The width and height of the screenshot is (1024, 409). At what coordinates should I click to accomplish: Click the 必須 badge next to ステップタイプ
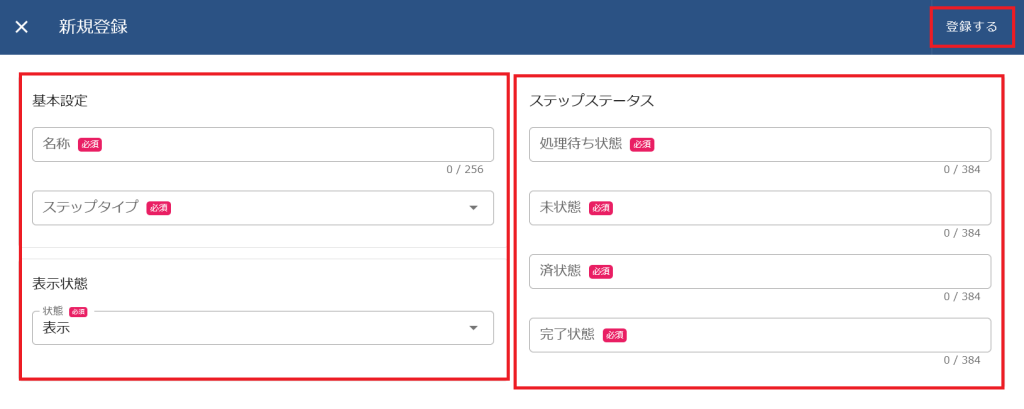(x=158, y=208)
